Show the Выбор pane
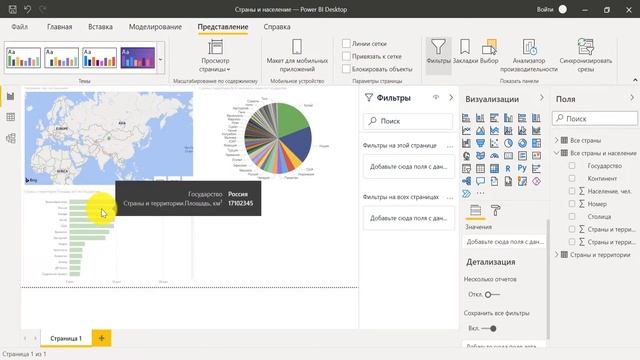Image resolution: width=640 pixels, height=360 pixels. point(489,51)
